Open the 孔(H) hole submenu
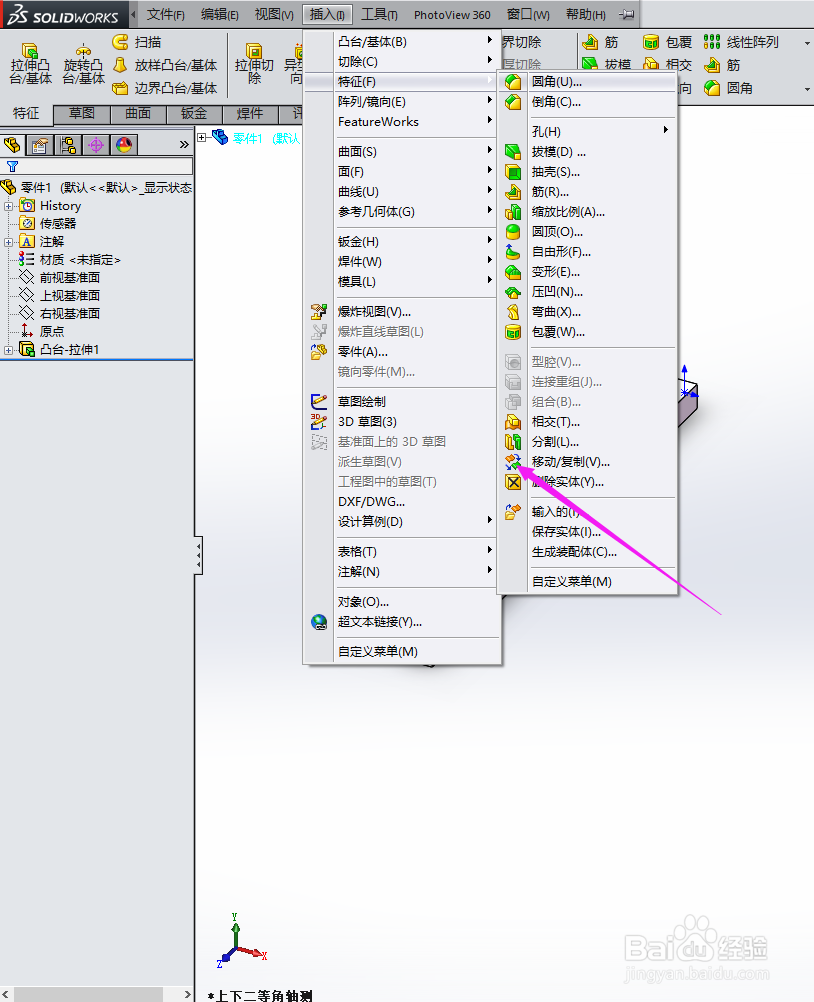 pyautogui.click(x=587, y=132)
